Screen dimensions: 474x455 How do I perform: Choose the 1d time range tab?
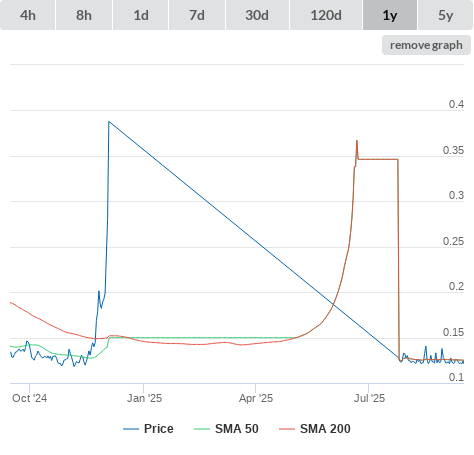tap(141, 15)
